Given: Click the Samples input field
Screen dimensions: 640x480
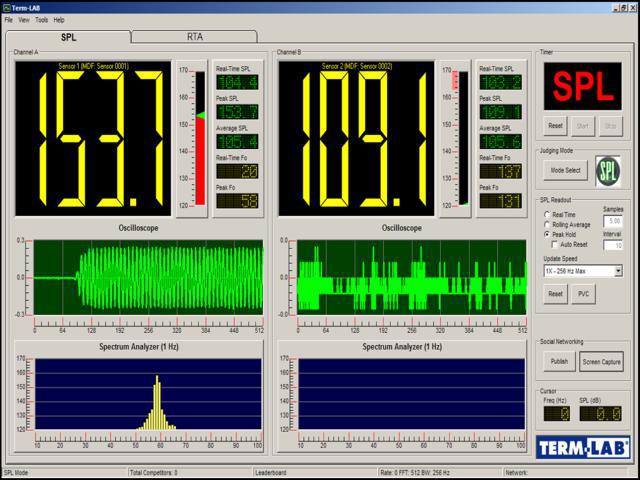Looking at the screenshot, I should click(x=614, y=220).
